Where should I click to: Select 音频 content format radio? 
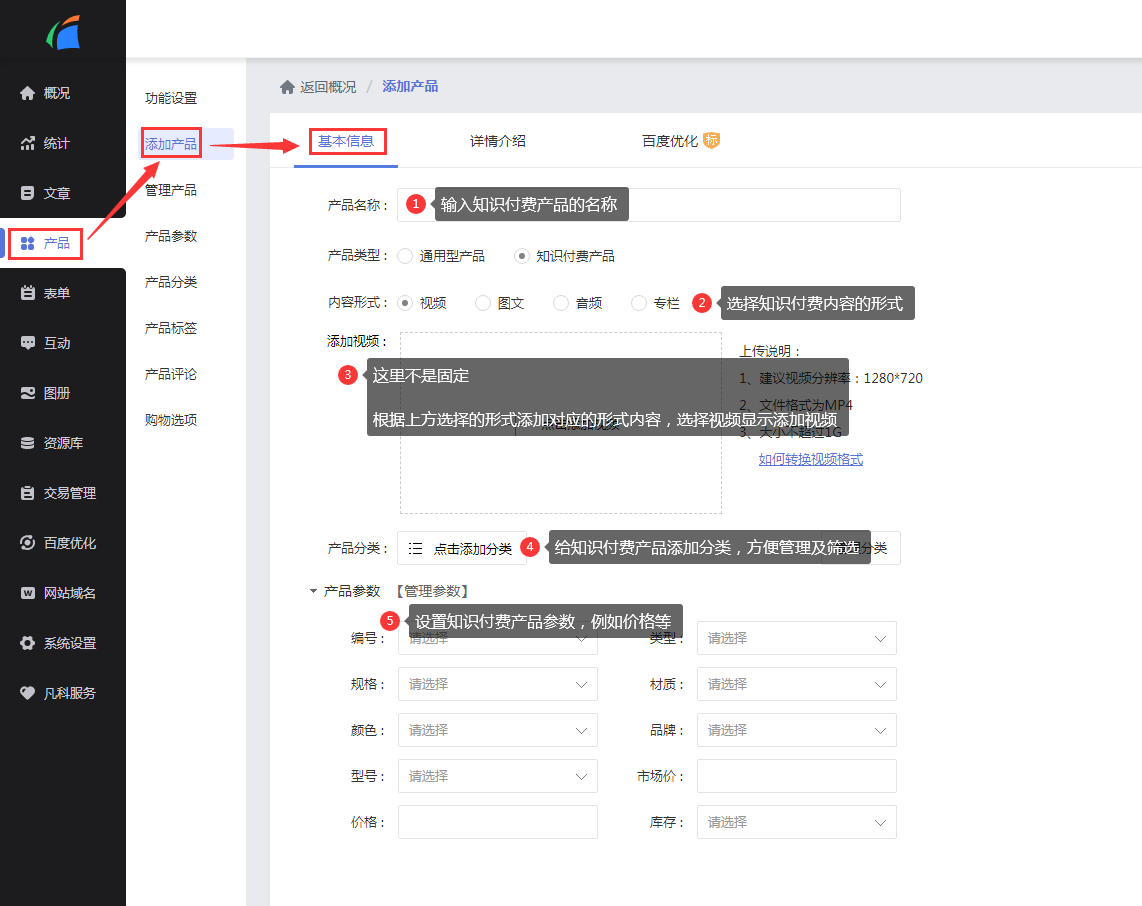[561, 303]
